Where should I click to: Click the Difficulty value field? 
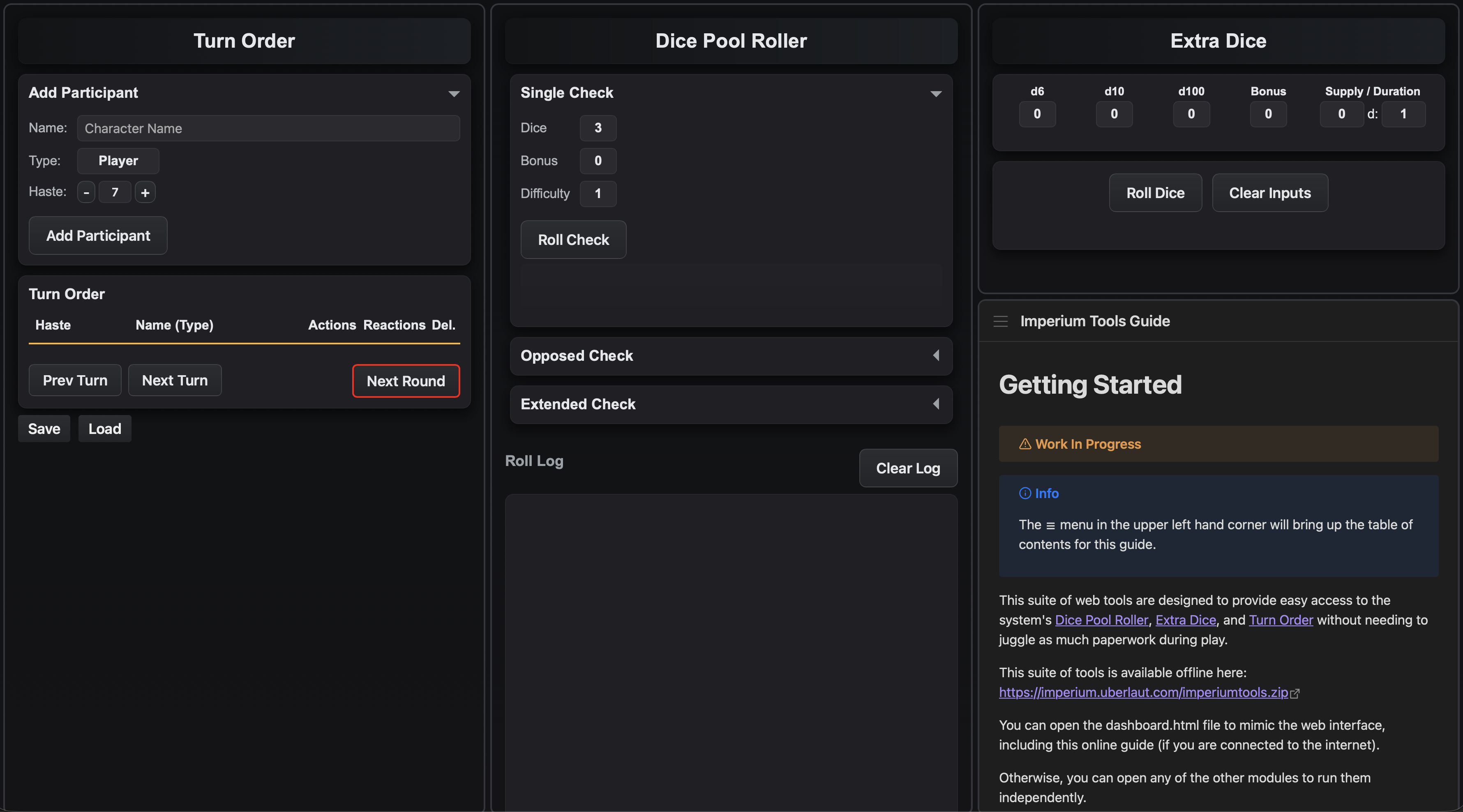tap(598, 194)
